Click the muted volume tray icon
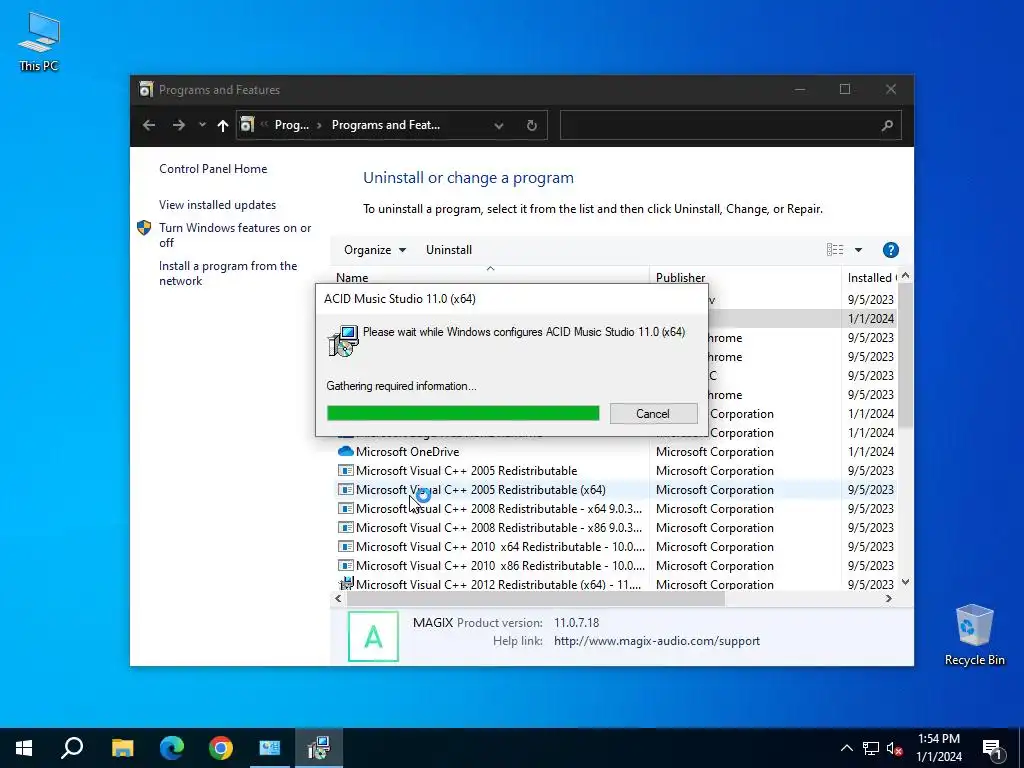Image resolution: width=1024 pixels, height=768 pixels. pyautogui.click(x=894, y=748)
